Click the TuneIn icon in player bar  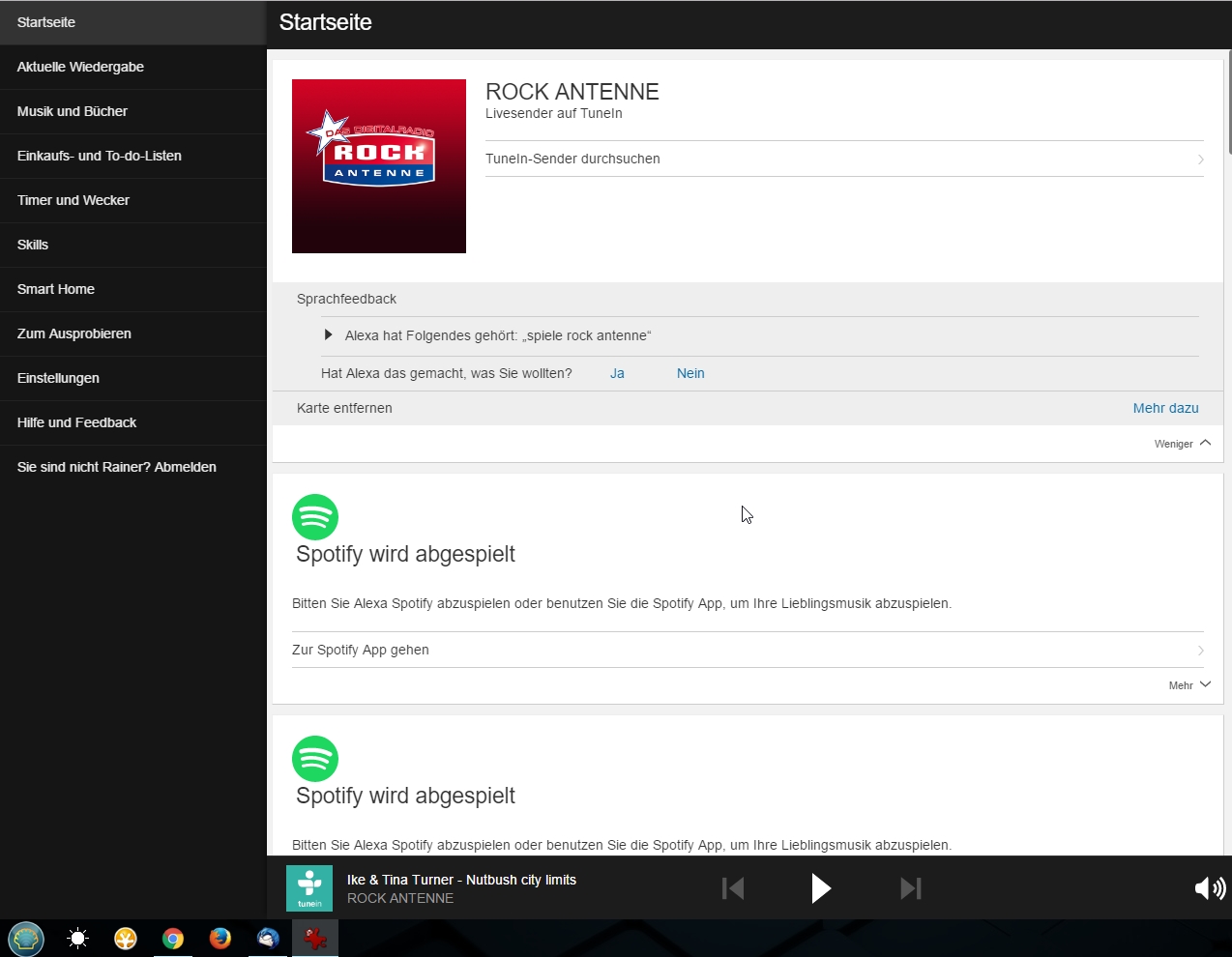pos(309,888)
